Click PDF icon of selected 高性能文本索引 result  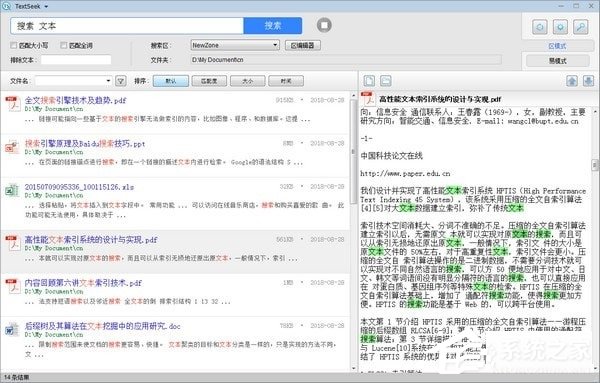pyautogui.click(x=13, y=243)
